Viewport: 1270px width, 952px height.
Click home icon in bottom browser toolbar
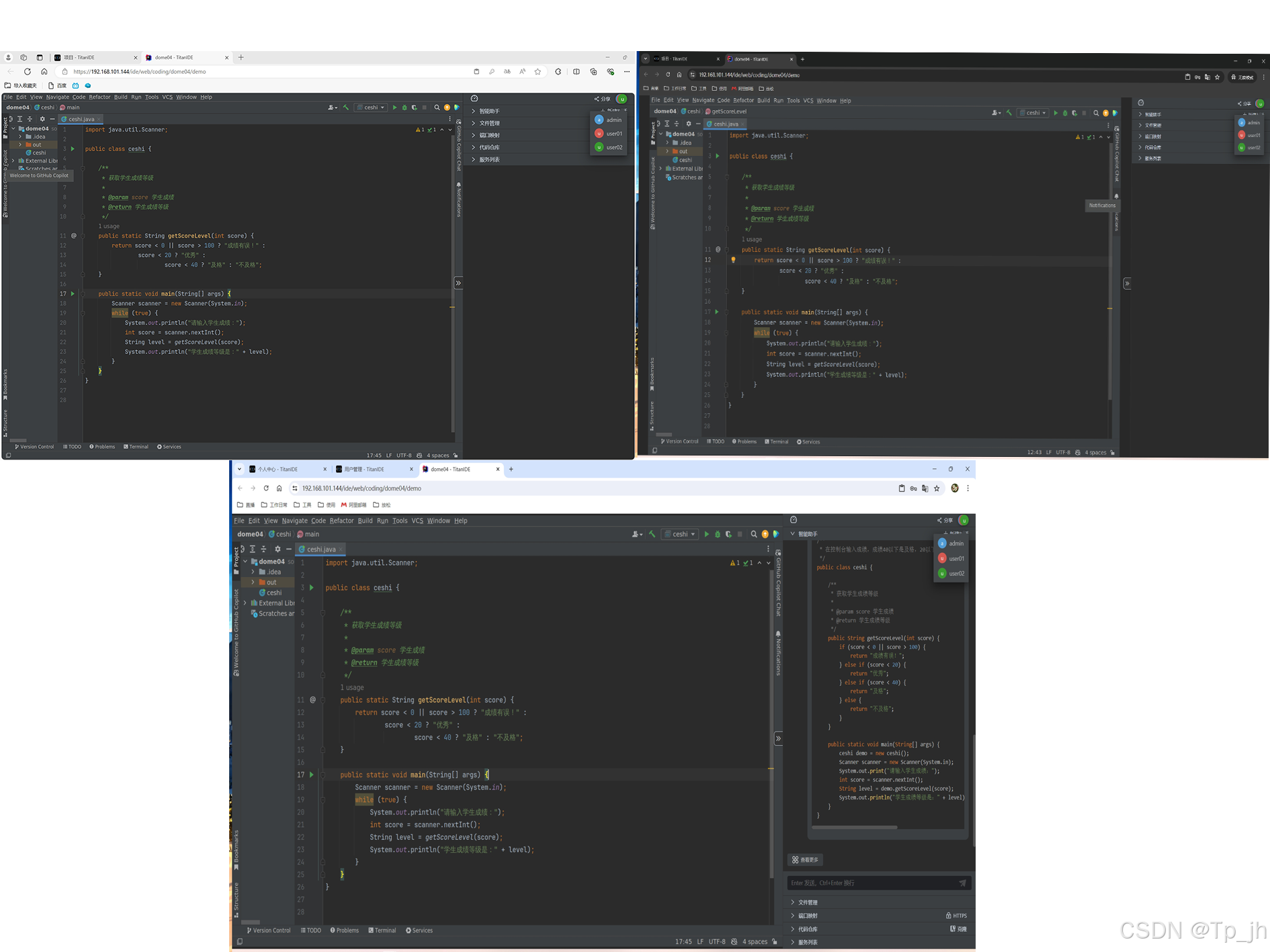[279, 488]
